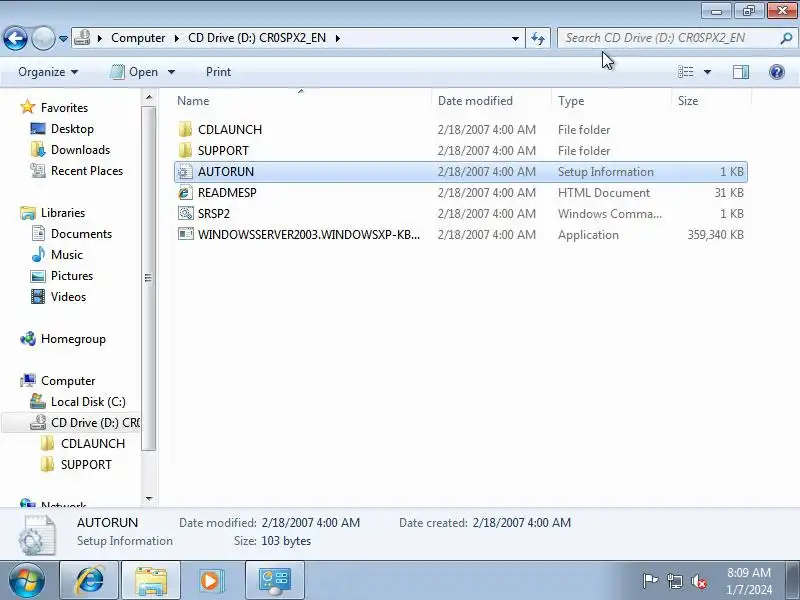Select Libraries in the navigation pane

[x=63, y=213]
